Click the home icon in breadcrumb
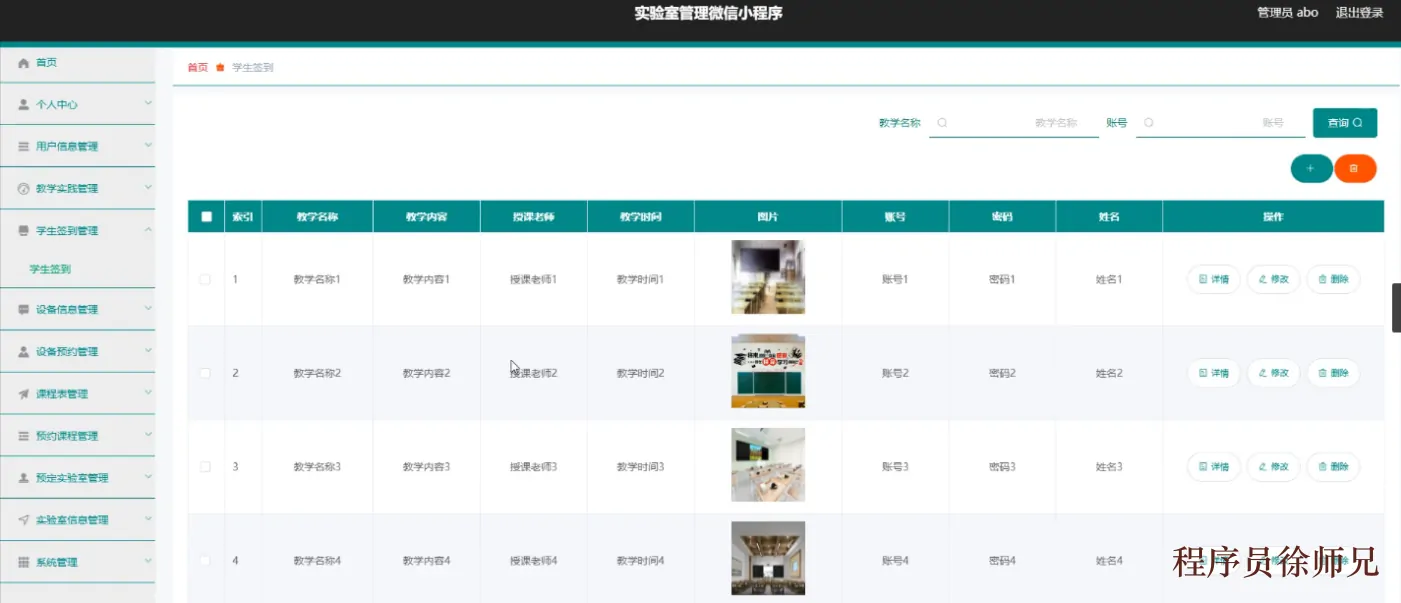Viewport: 1401px width, 603px height. pos(220,68)
